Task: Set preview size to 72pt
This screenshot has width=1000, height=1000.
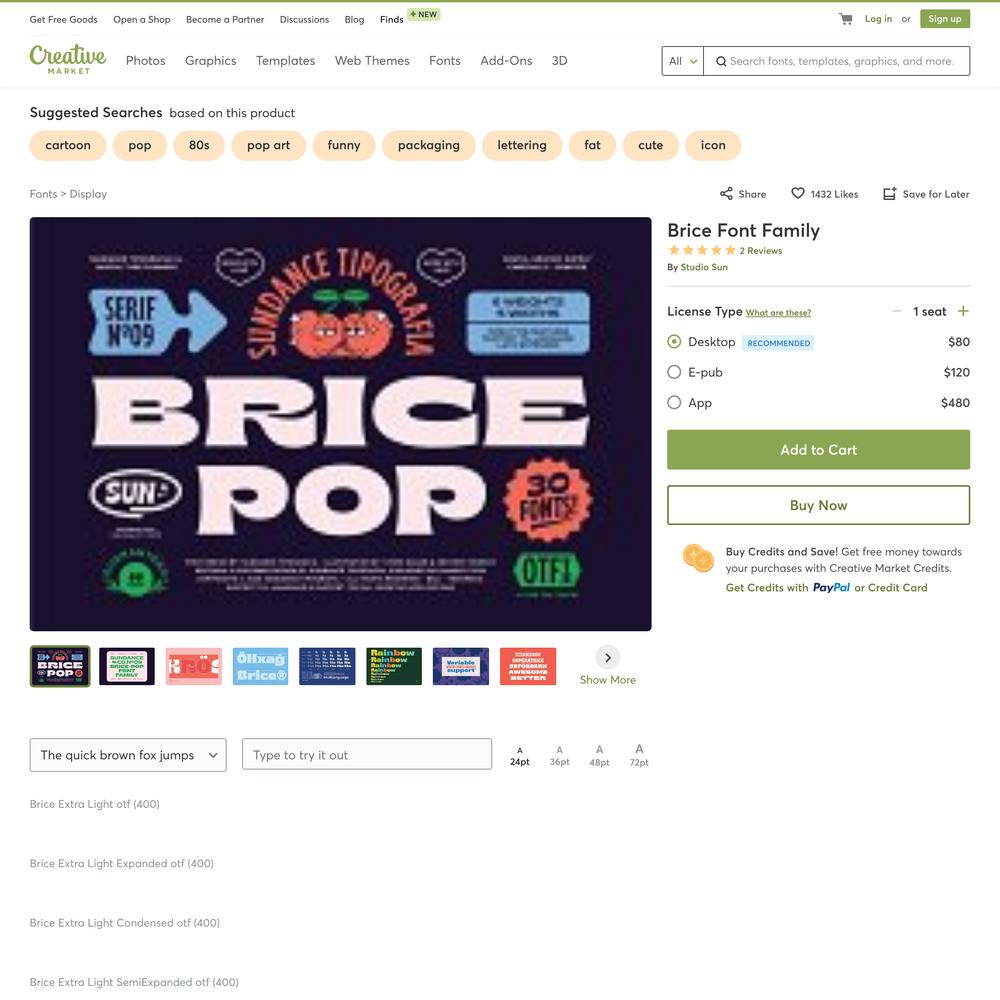Action: coord(639,755)
